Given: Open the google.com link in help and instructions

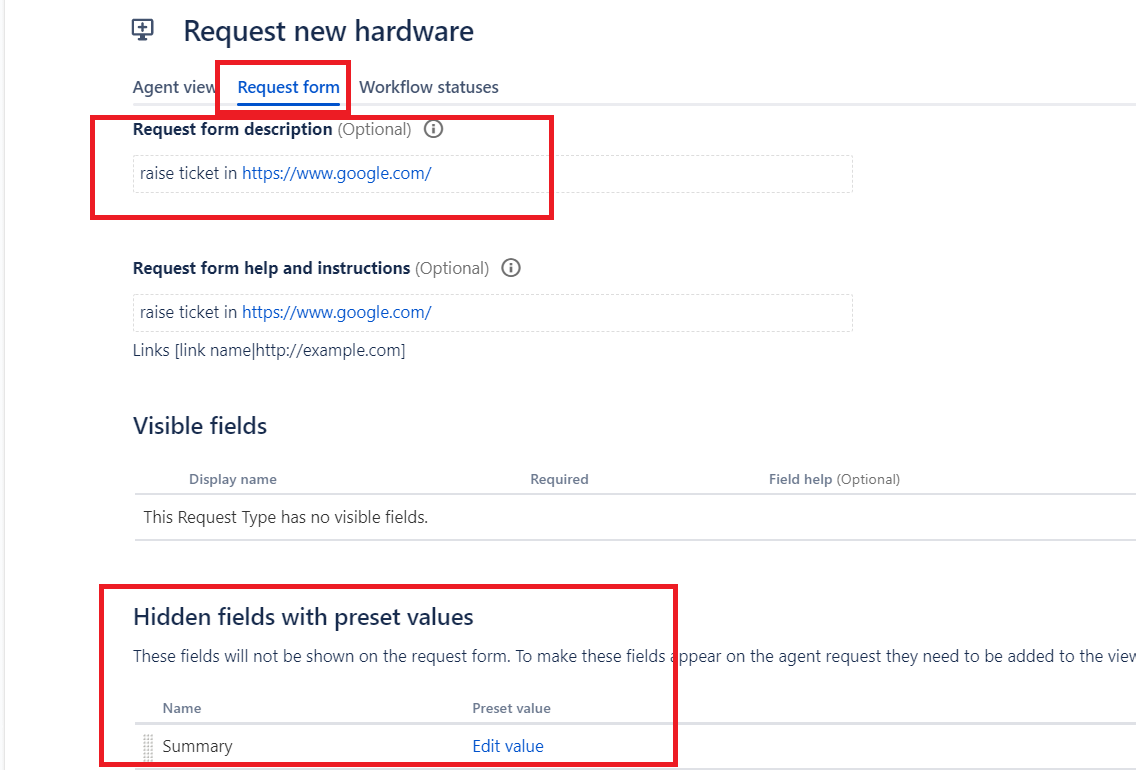Looking at the screenshot, I should [336, 312].
